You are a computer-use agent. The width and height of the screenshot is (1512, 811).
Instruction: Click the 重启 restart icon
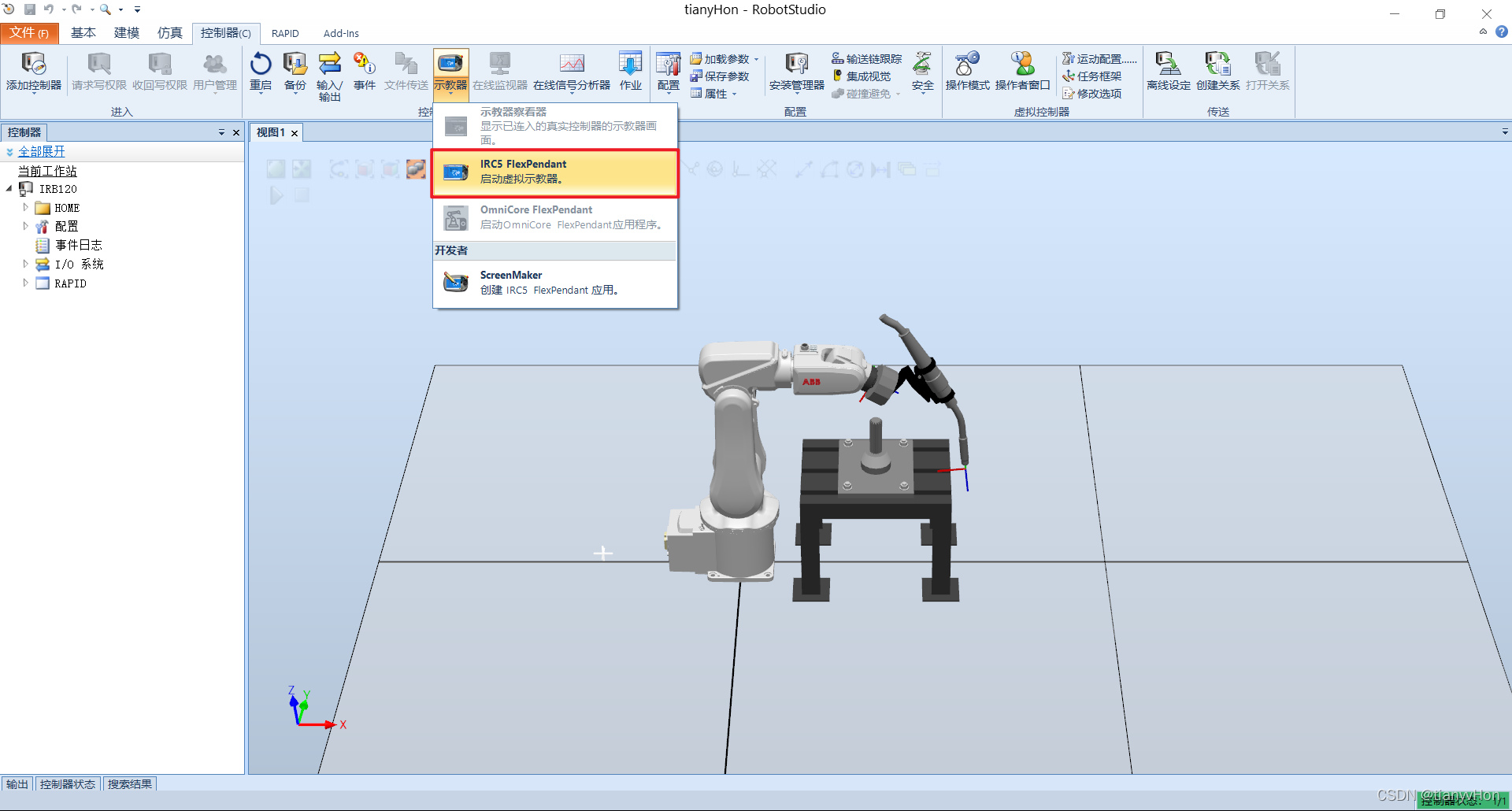tap(261, 64)
